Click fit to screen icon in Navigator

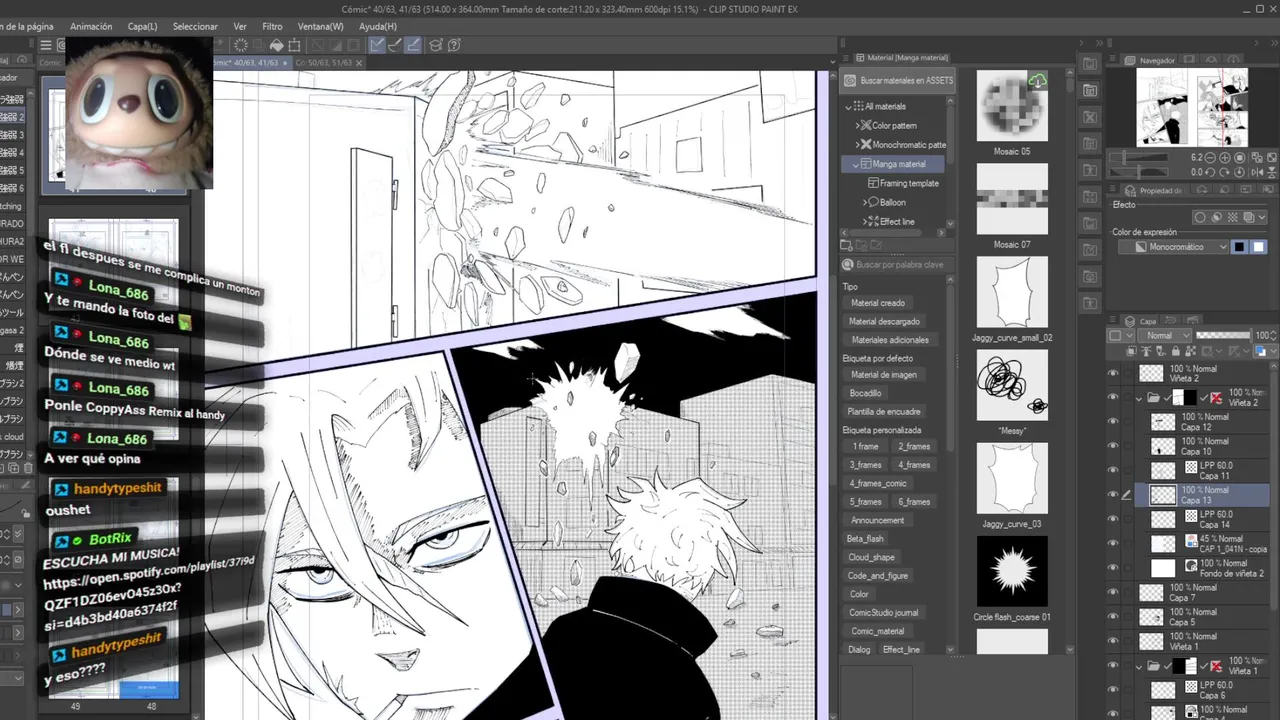[1272, 157]
